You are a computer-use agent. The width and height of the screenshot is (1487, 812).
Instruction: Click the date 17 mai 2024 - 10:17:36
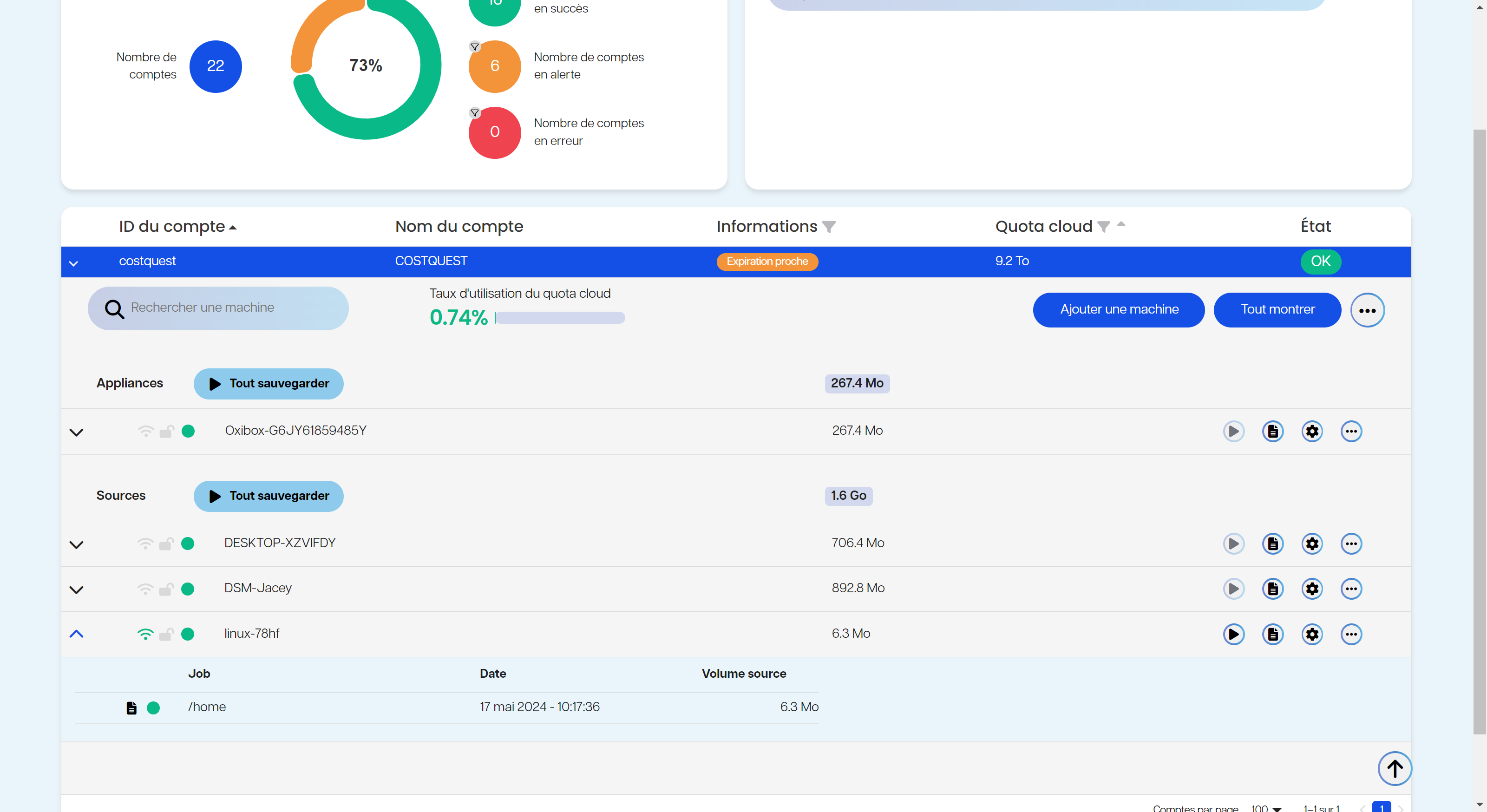click(x=539, y=707)
